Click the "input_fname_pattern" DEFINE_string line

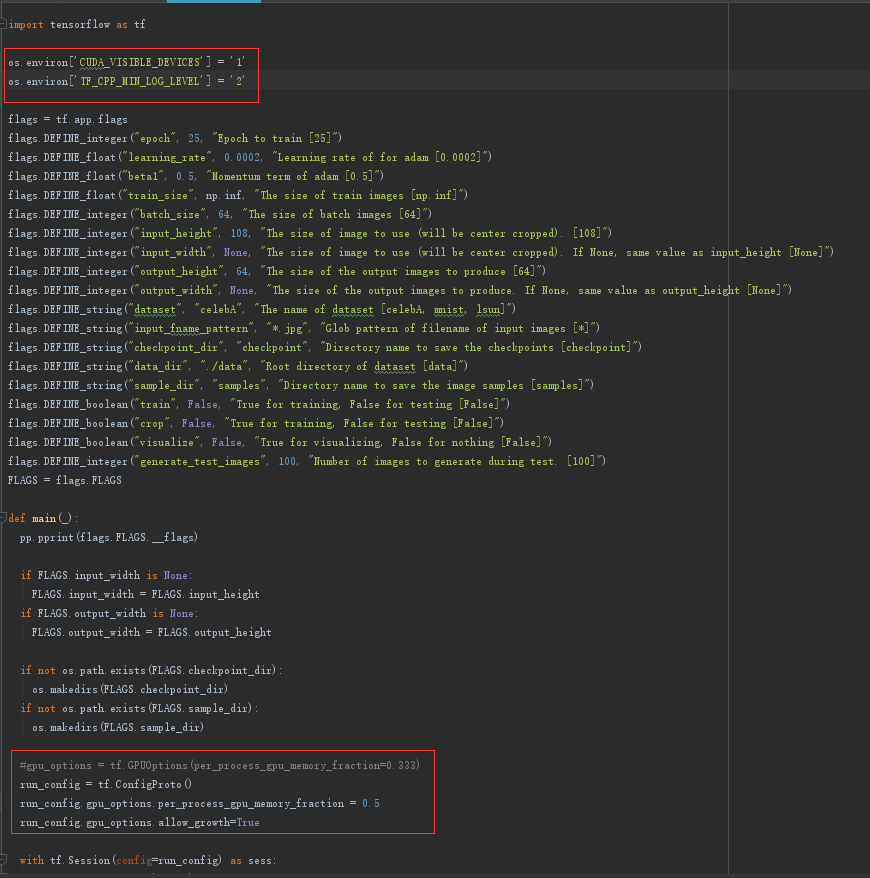tap(304, 329)
